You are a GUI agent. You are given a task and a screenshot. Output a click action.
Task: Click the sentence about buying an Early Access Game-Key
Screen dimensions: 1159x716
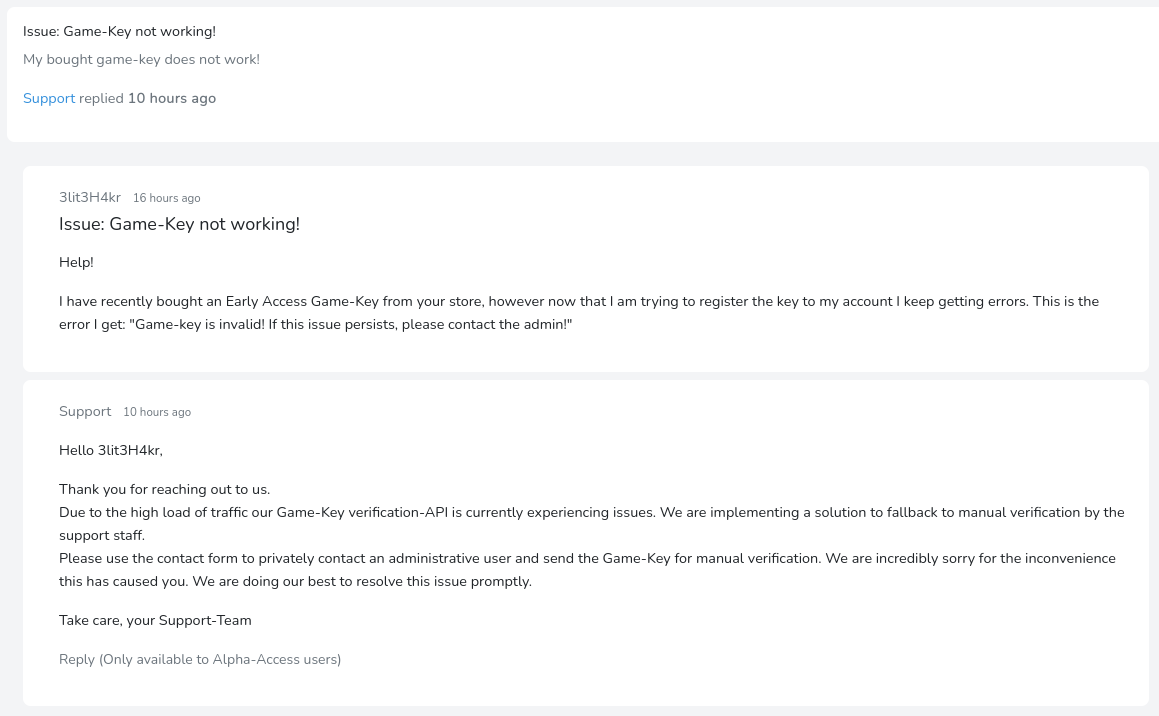click(400, 301)
